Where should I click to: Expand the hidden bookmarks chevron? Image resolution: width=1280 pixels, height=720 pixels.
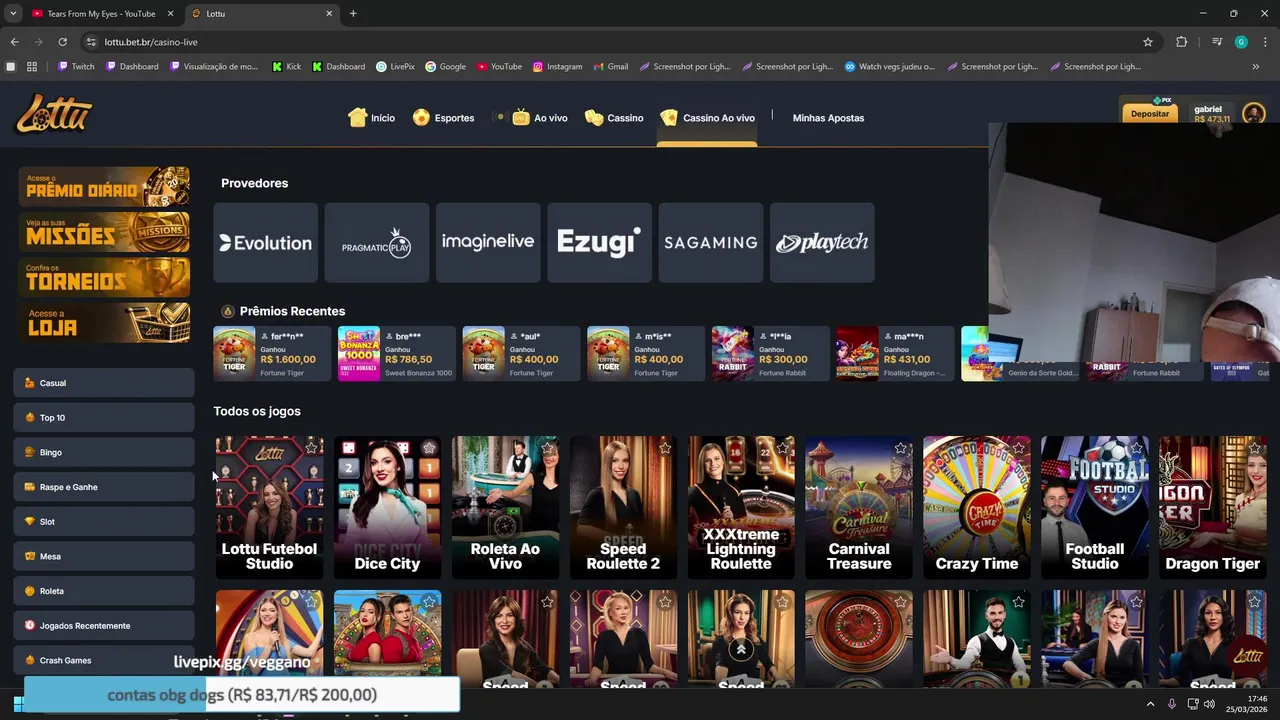point(1256,67)
